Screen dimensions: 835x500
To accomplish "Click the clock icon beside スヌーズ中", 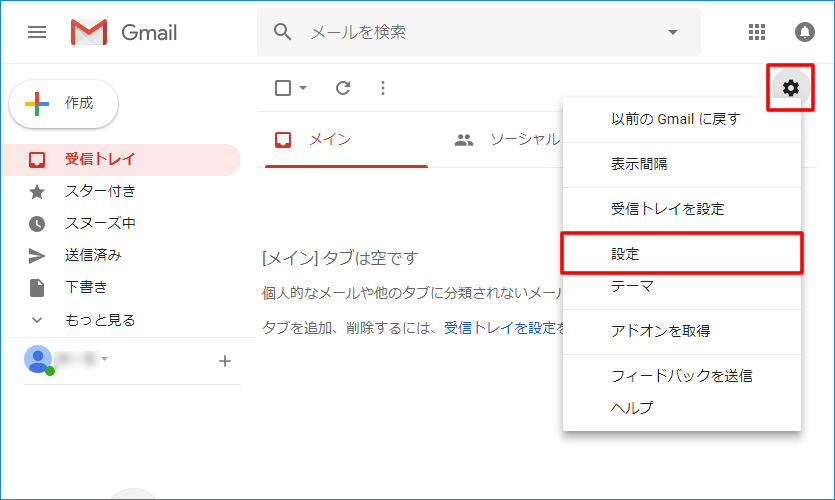I will click(37, 224).
